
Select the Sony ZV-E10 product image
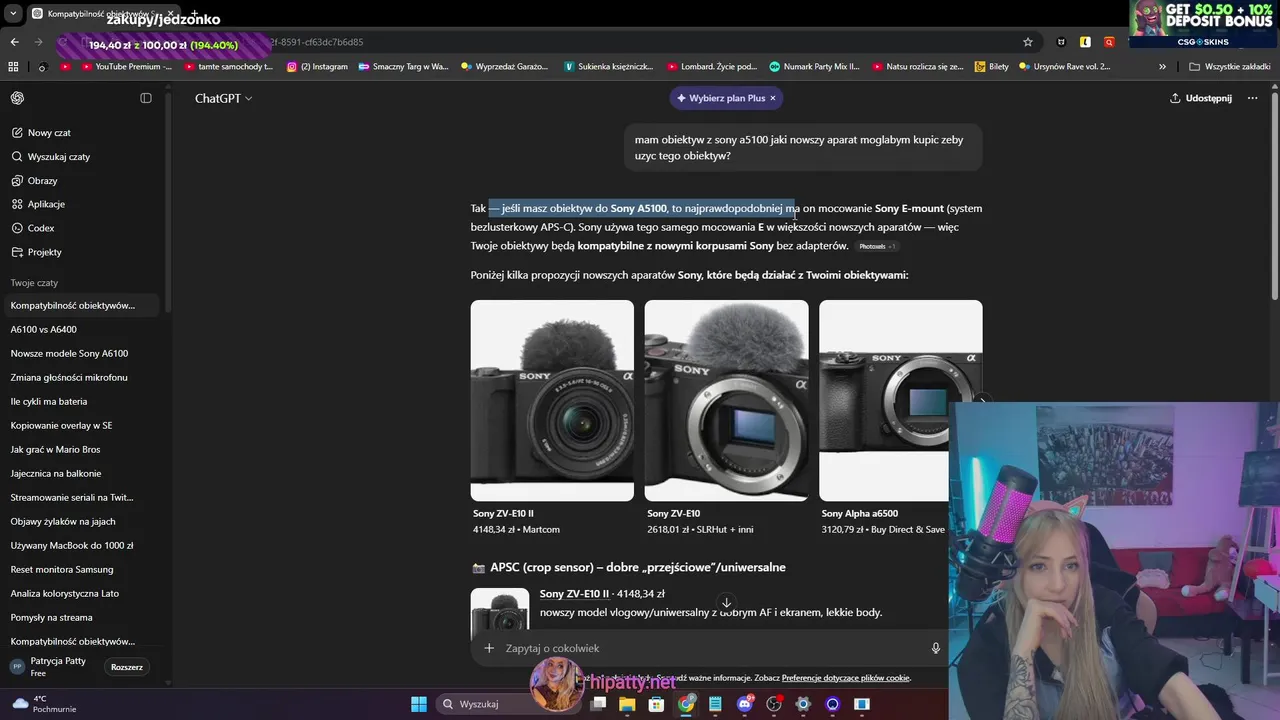726,400
